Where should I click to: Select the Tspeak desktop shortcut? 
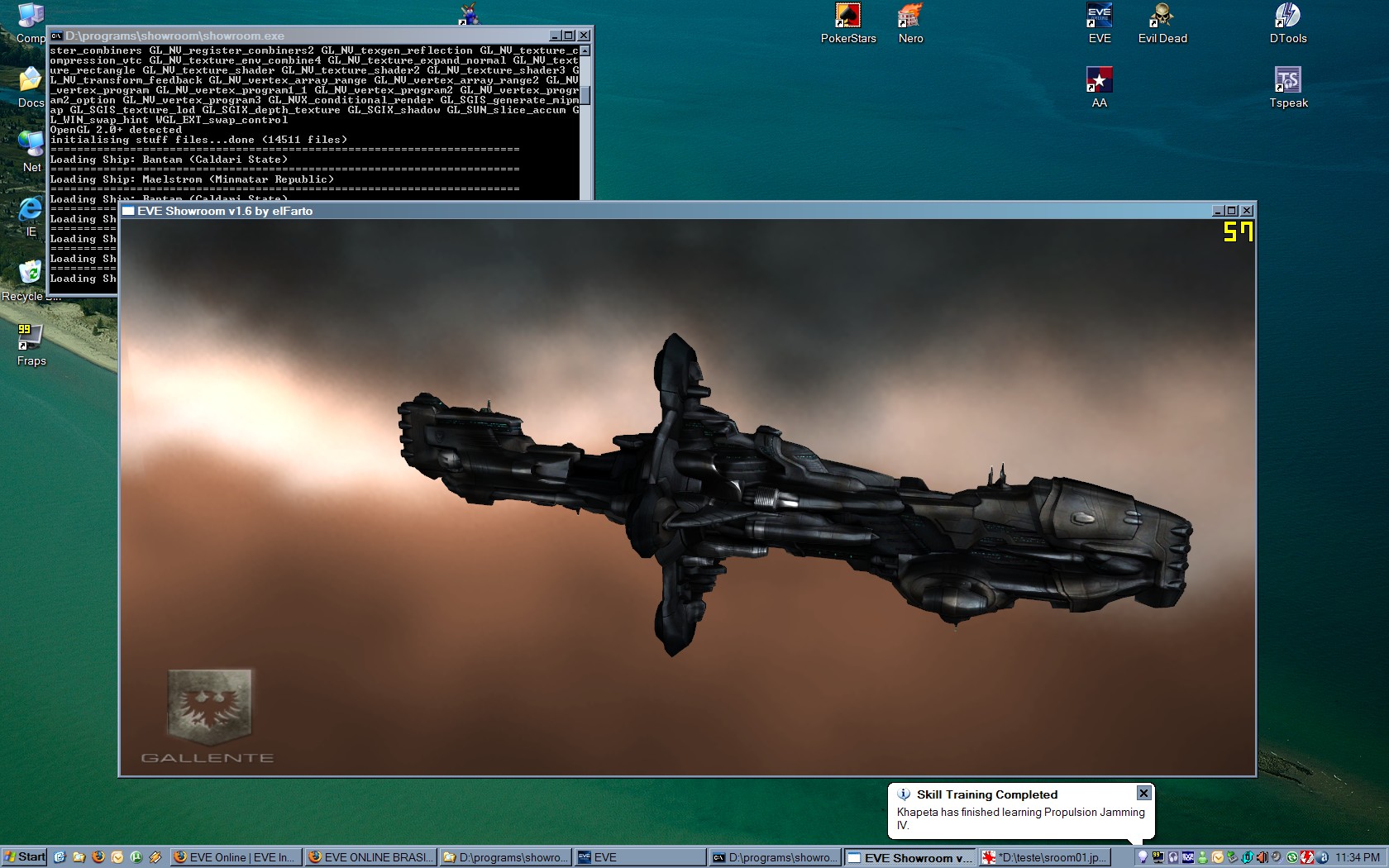(x=1288, y=88)
